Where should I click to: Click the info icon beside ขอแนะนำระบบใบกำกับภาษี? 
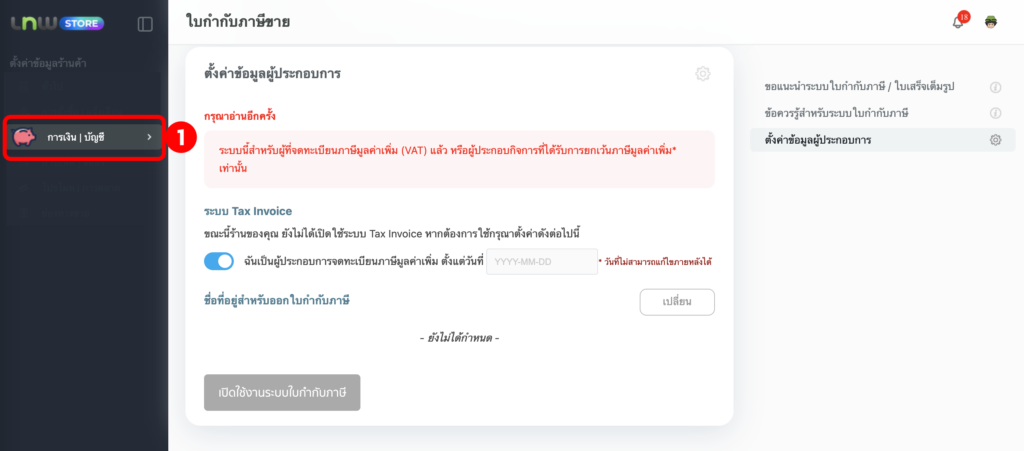[x=995, y=87]
